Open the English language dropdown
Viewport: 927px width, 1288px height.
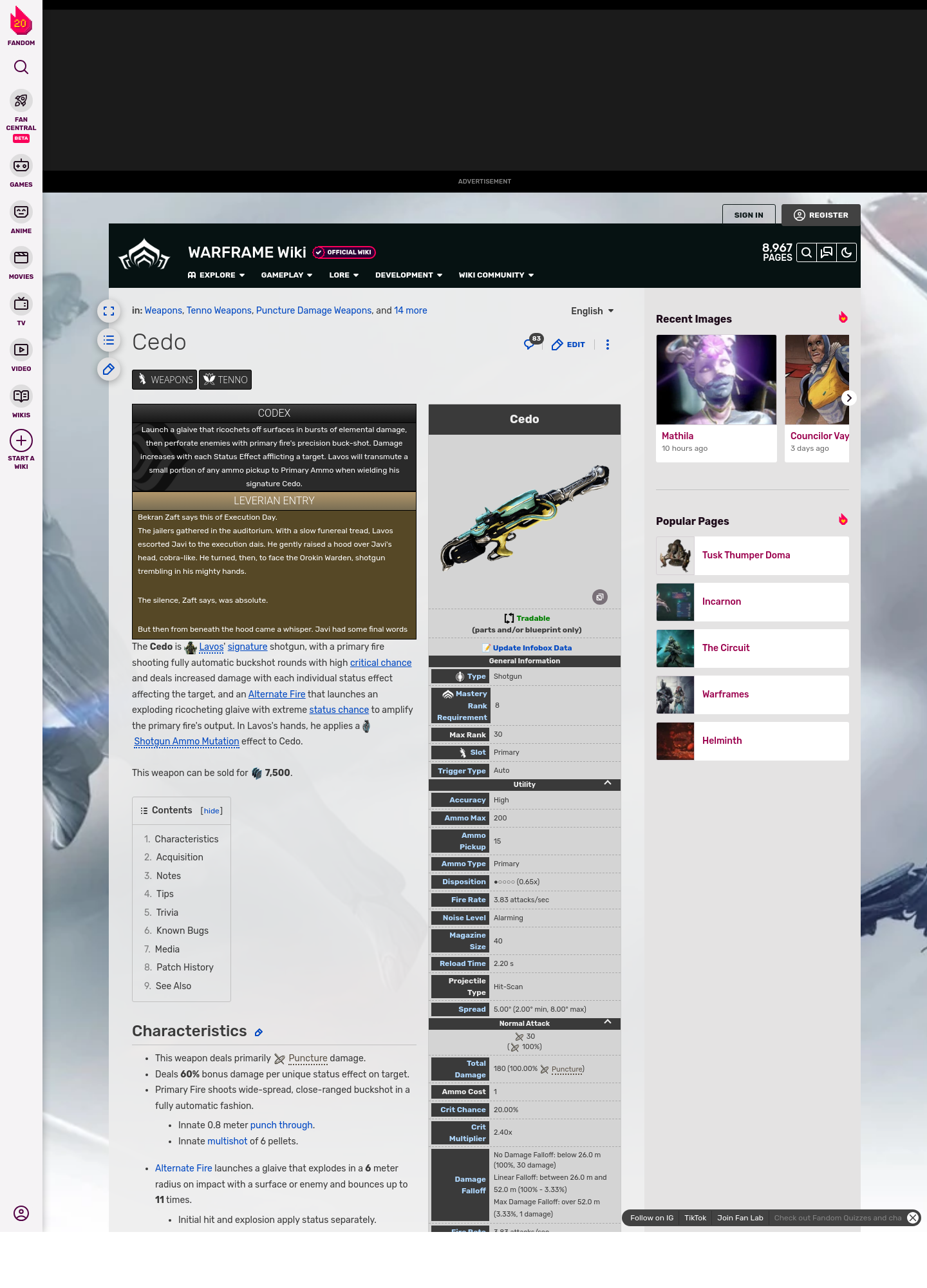pyautogui.click(x=592, y=311)
